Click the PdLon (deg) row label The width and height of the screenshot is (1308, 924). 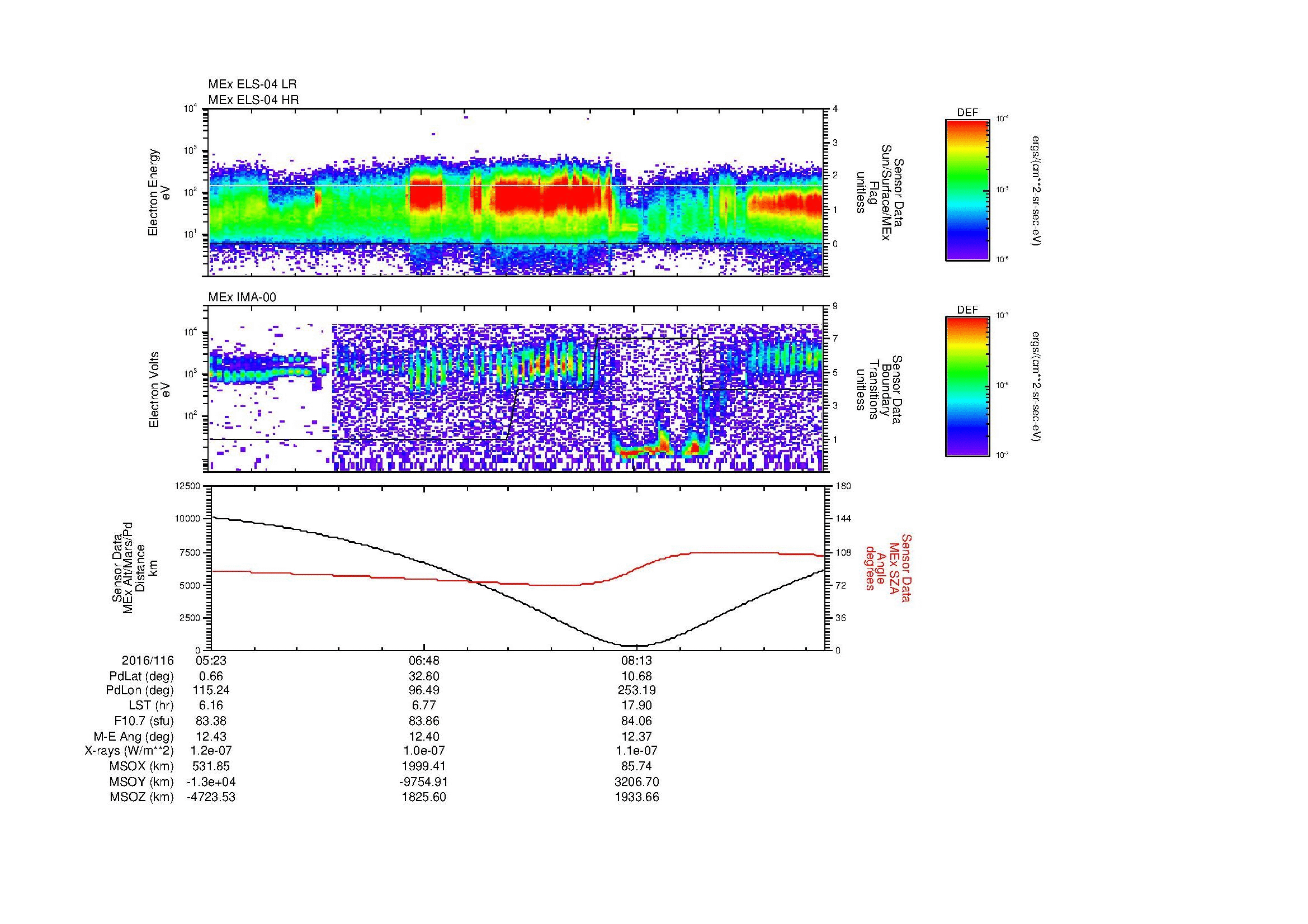click(140, 690)
